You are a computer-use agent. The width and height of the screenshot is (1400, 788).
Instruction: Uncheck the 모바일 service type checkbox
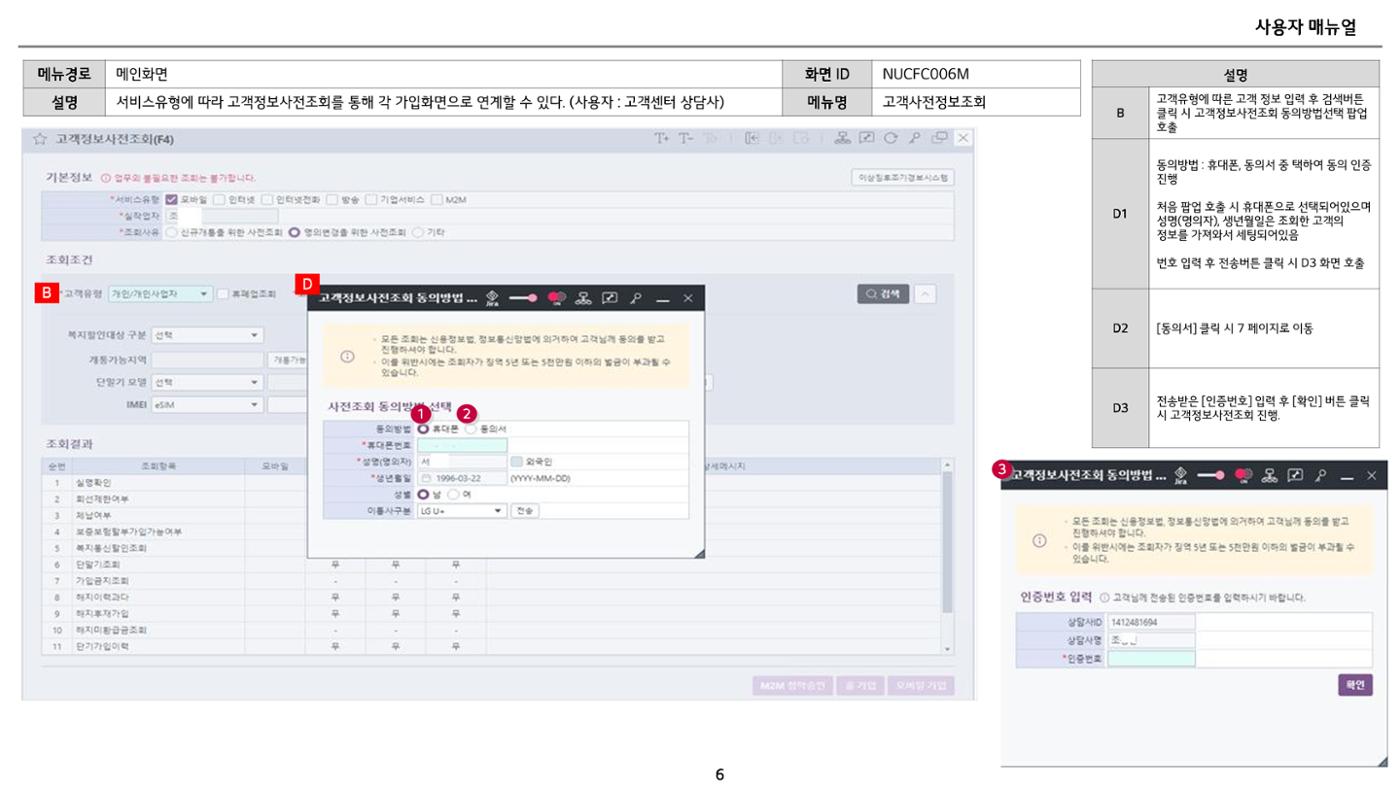tap(171, 199)
